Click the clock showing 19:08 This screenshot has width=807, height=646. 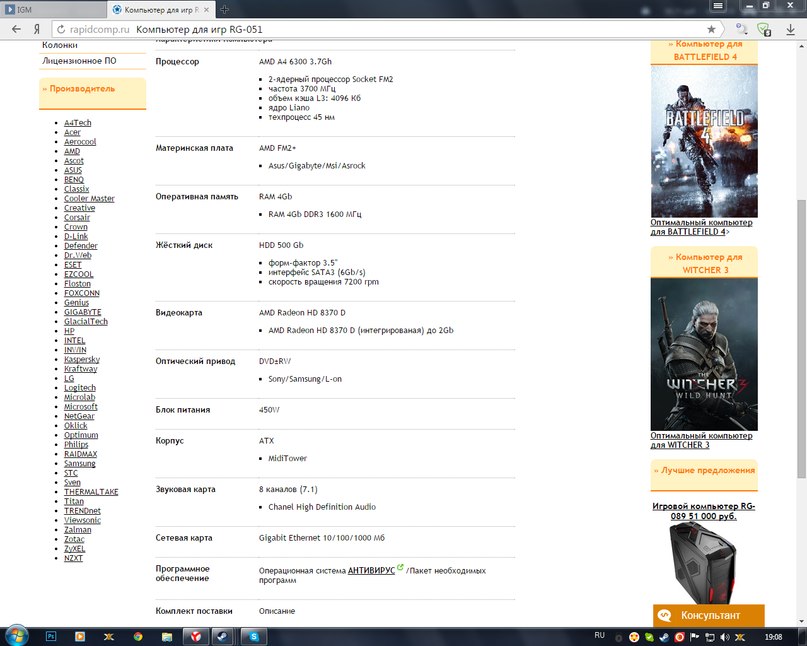pyautogui.click(x=774, y=637)
